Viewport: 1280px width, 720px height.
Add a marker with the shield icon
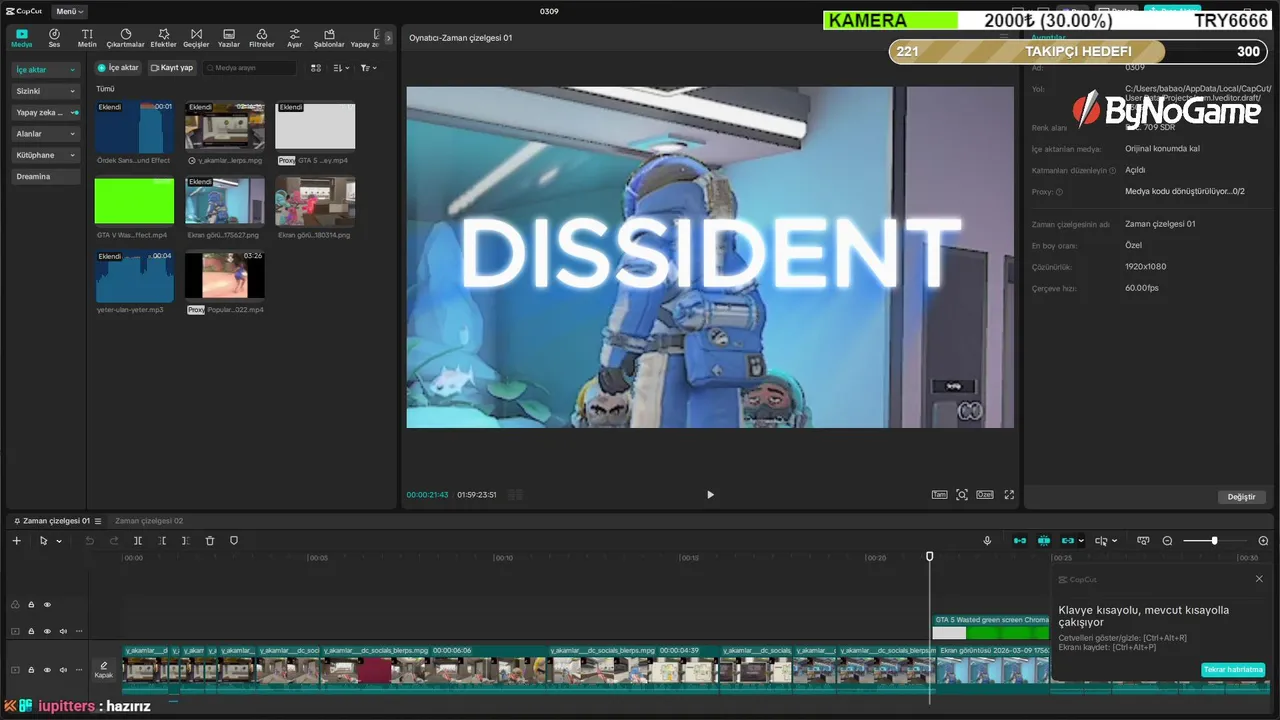tap(234, 541)
